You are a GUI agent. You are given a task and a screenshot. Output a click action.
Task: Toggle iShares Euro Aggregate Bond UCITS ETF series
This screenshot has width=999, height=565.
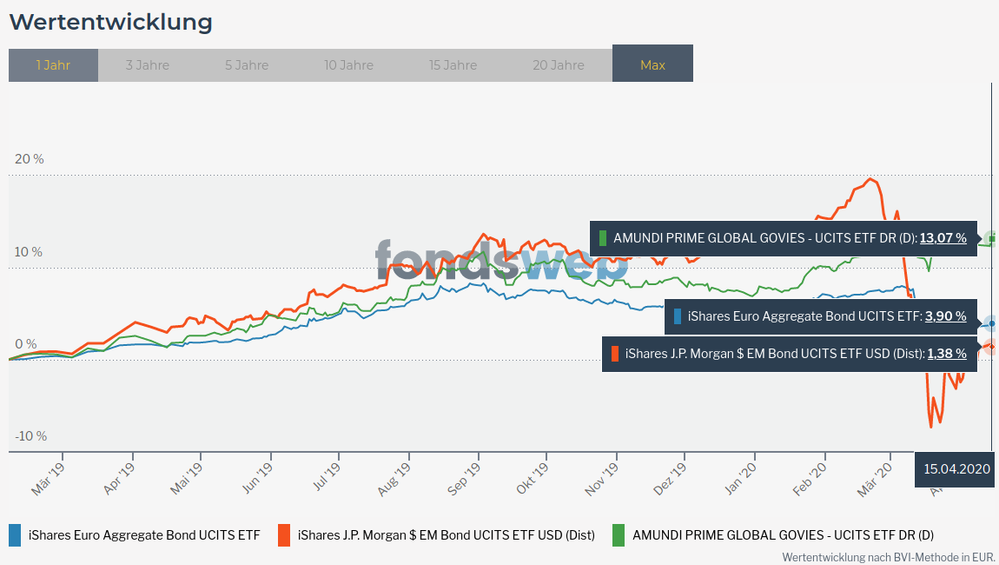pos(144,535)
